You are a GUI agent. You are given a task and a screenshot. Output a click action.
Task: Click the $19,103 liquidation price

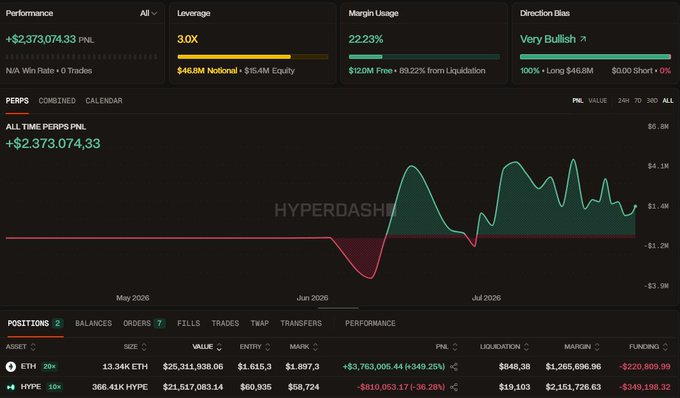click(x=514, y=387)
